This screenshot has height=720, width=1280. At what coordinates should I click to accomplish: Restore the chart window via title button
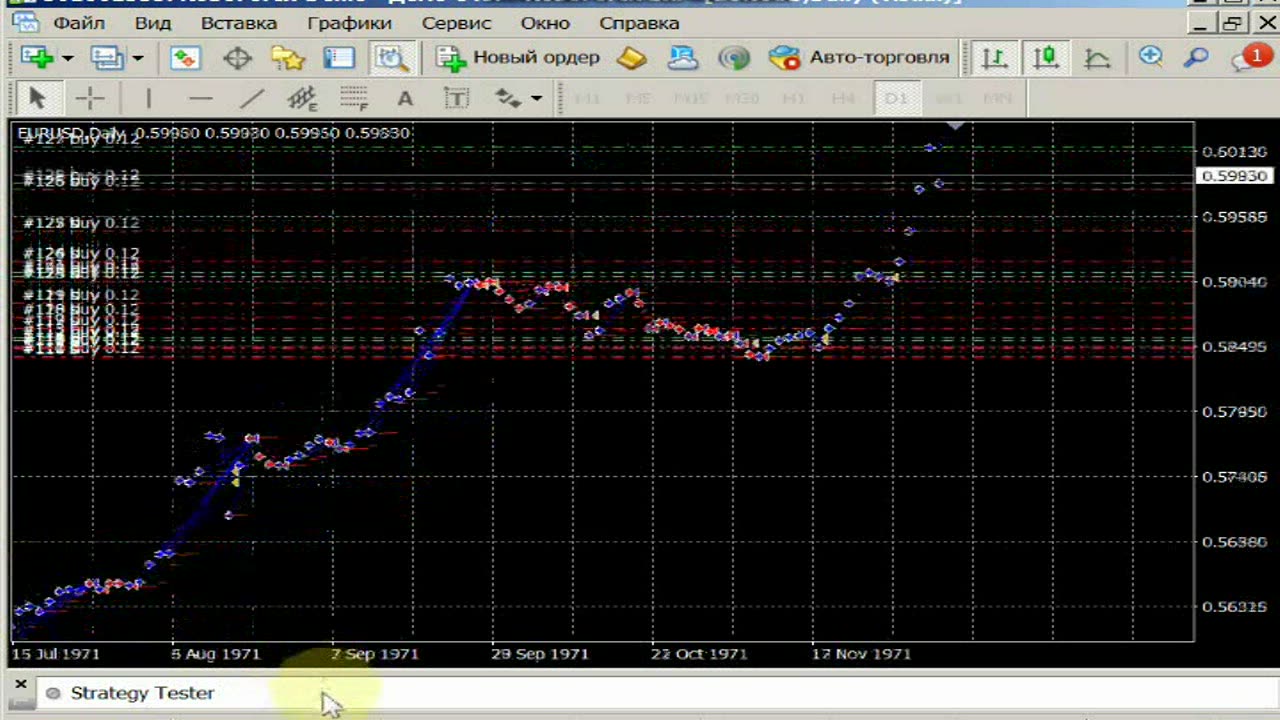click(x=1233, y=23)
